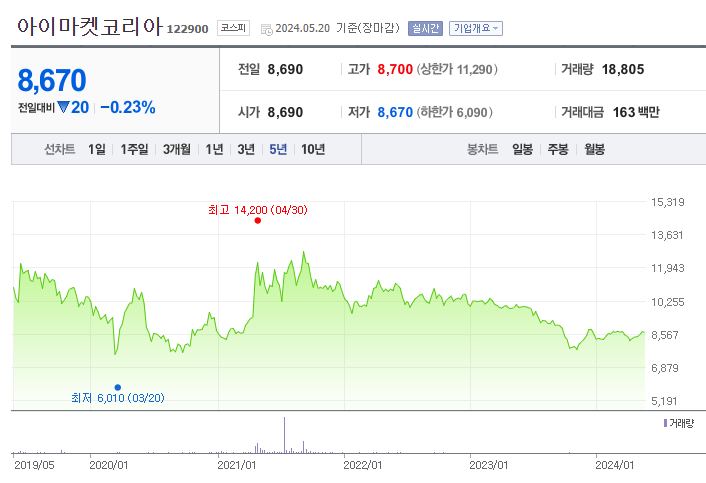Click the clock icon beside the date
This screenshot has width=706, height=483.
tap(267, 30)
